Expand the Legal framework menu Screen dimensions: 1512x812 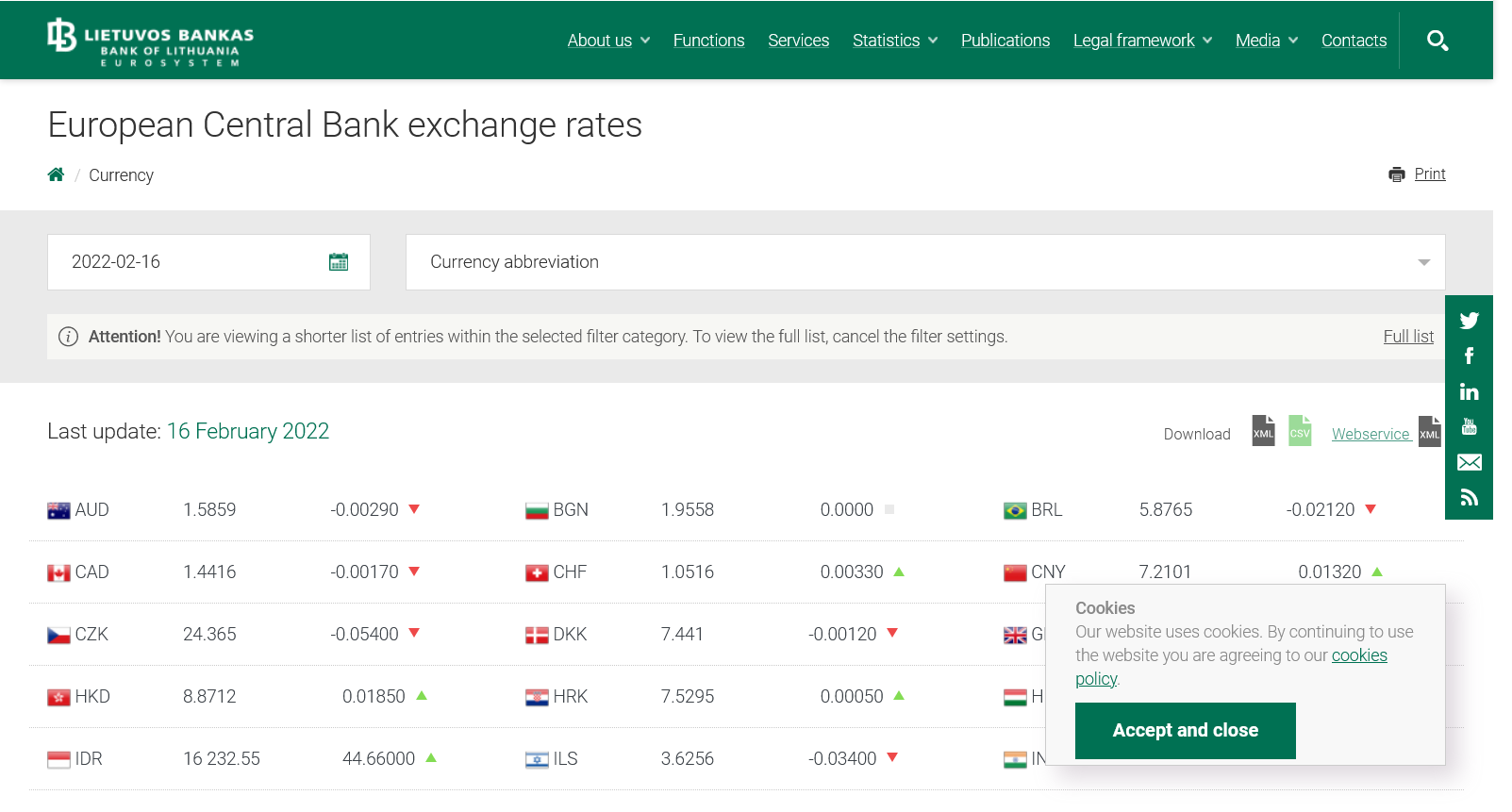pos(1142,41)
